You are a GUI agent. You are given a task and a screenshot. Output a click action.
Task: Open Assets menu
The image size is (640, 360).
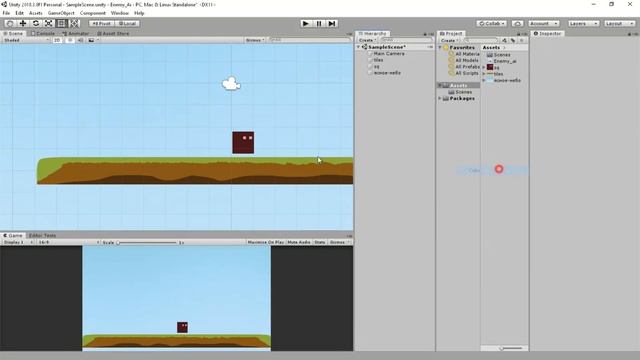click(36, 13)
